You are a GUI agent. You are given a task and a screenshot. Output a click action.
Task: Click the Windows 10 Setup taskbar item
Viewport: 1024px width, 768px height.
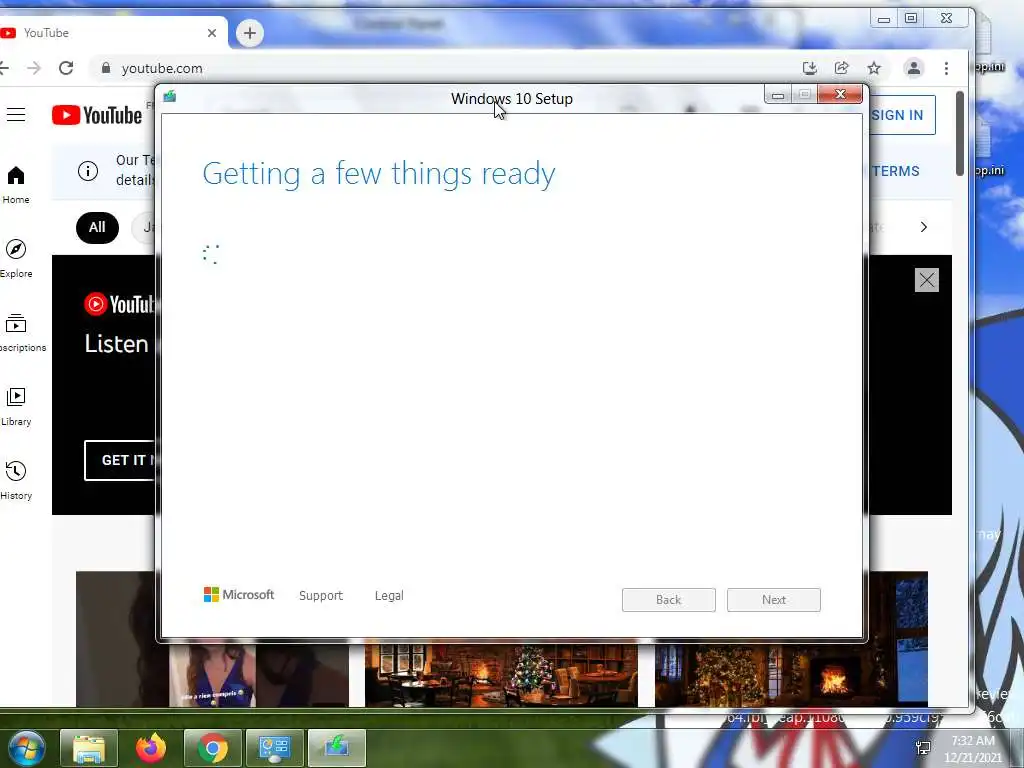pyautogui.click(x=337, y=748)
